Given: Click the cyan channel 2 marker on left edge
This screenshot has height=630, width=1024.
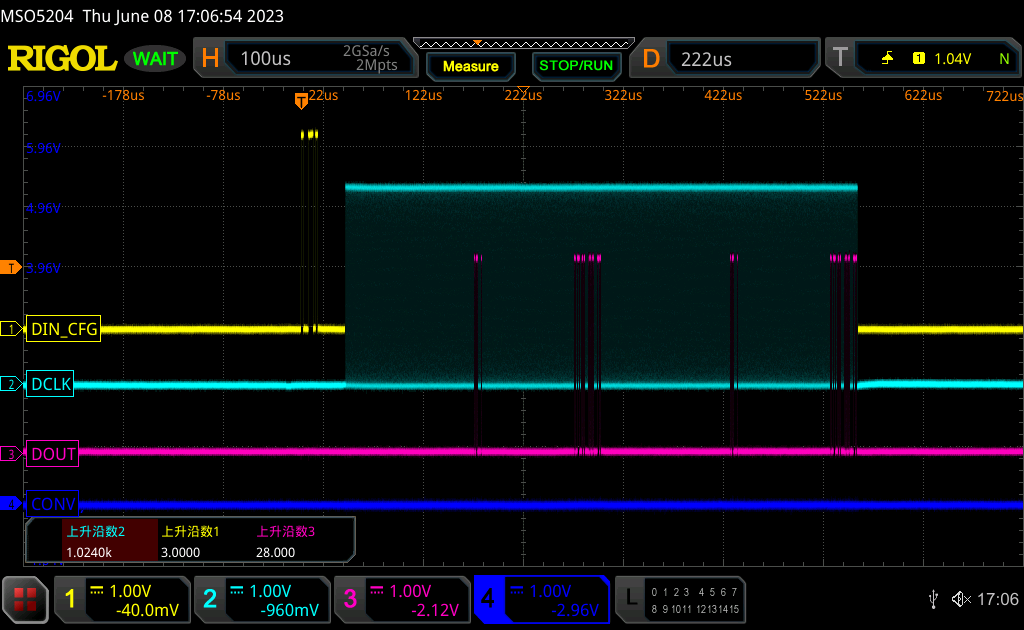Looking at the screenshot, I should [10, 383].
